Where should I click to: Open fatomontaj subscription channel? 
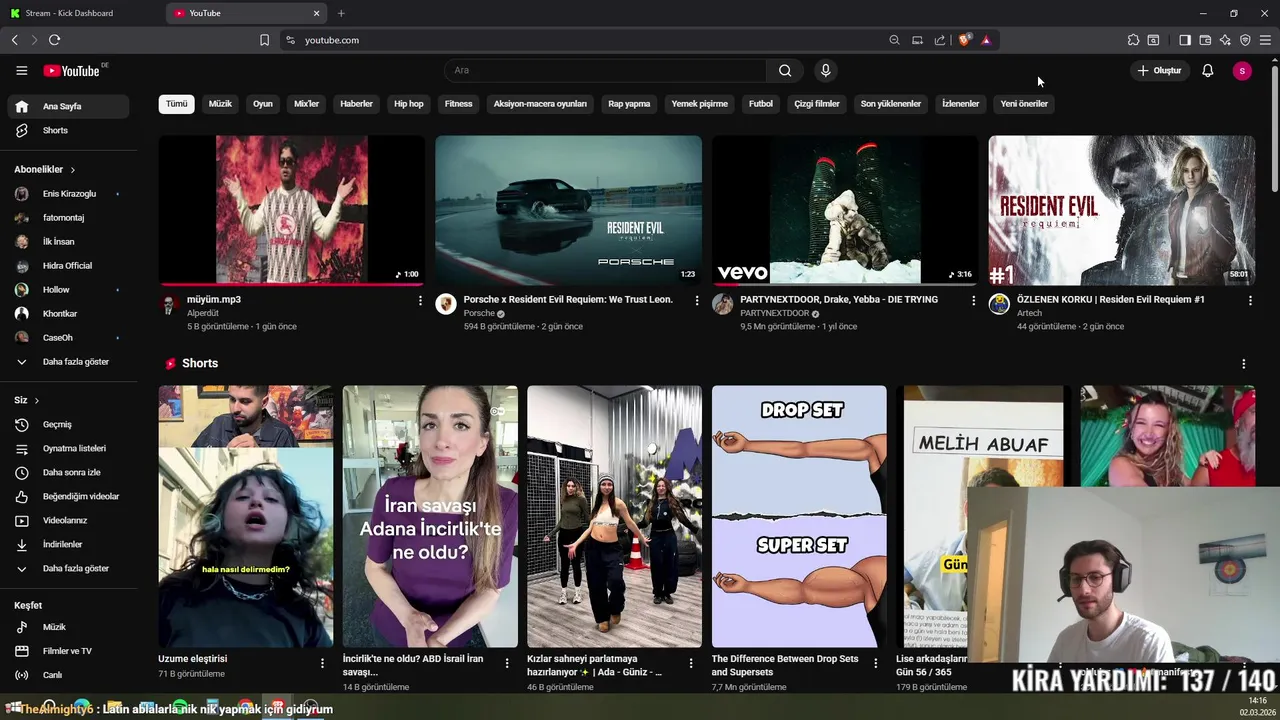(68, 218)
